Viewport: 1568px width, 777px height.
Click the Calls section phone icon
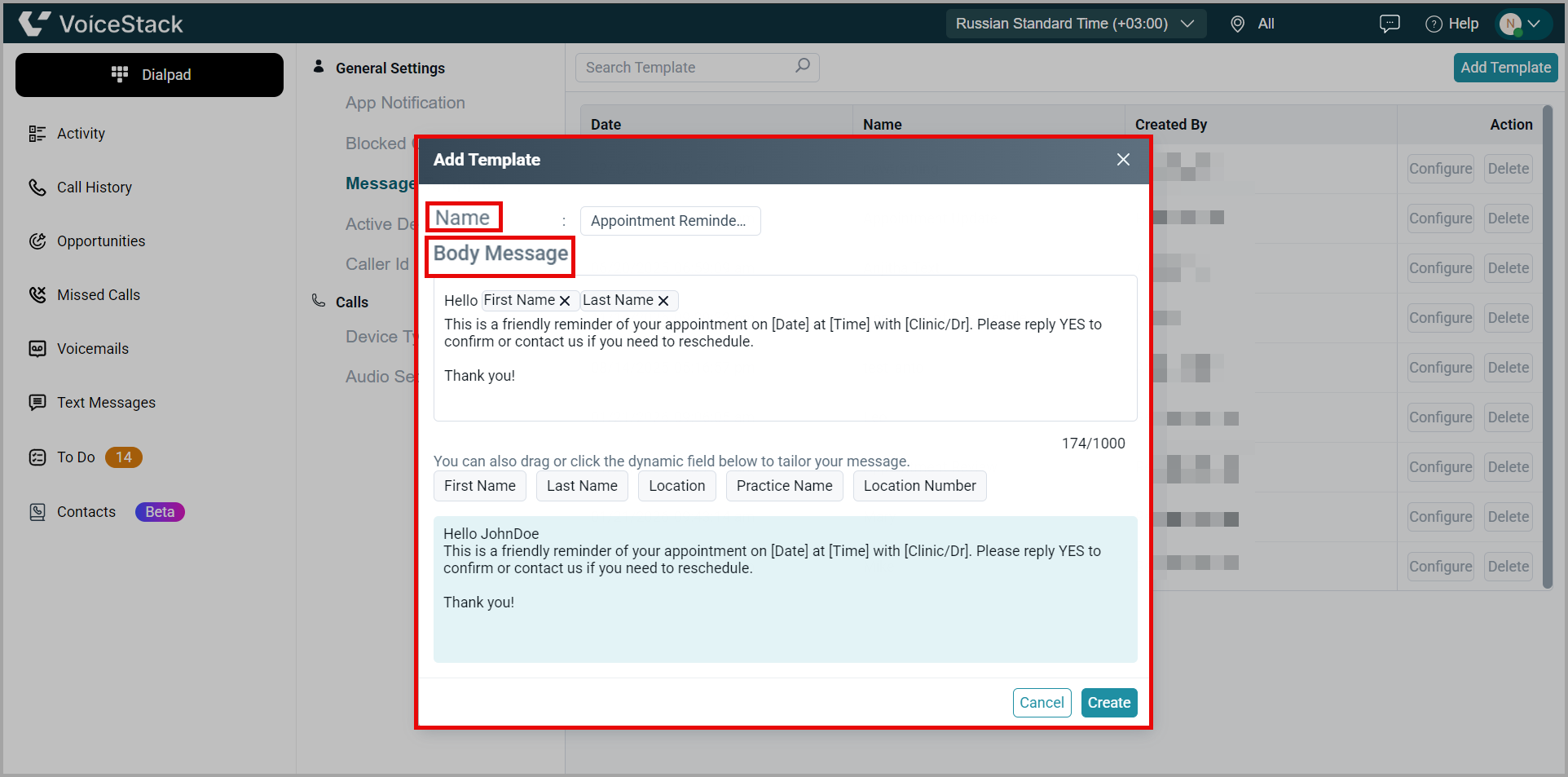319,301
